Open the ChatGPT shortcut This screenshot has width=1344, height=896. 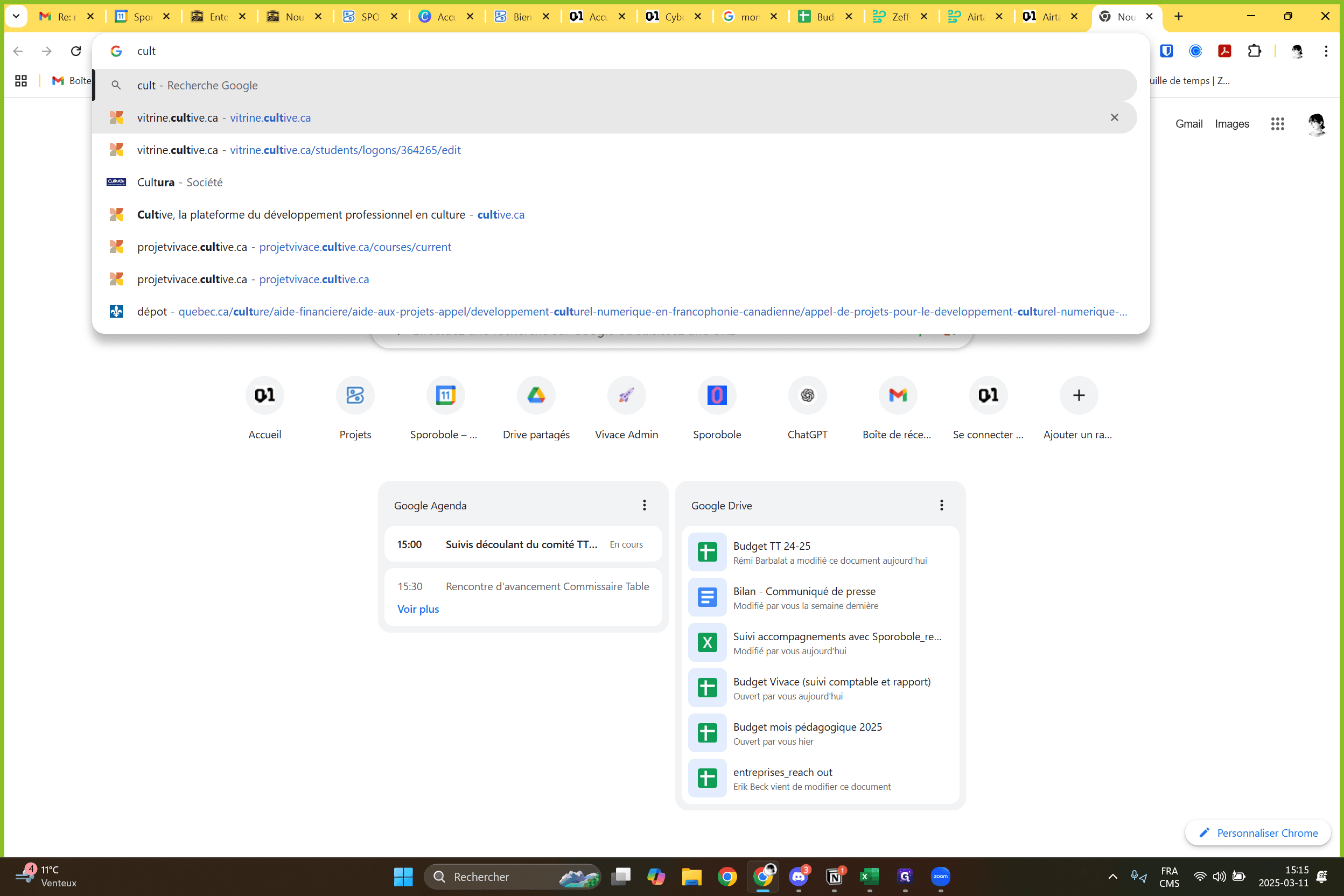[807, 408]
